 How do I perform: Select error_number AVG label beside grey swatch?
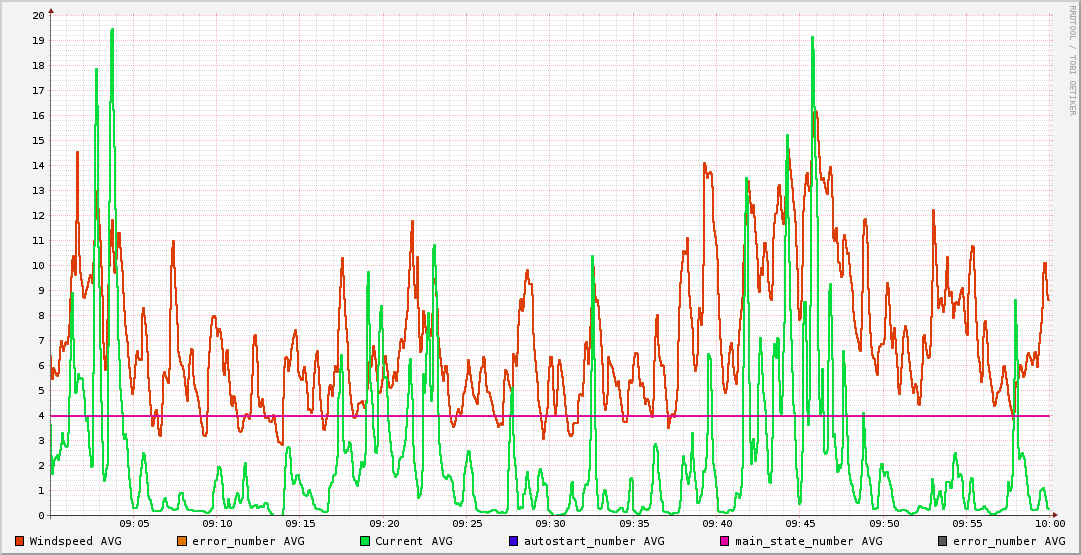pos(1009,541)
